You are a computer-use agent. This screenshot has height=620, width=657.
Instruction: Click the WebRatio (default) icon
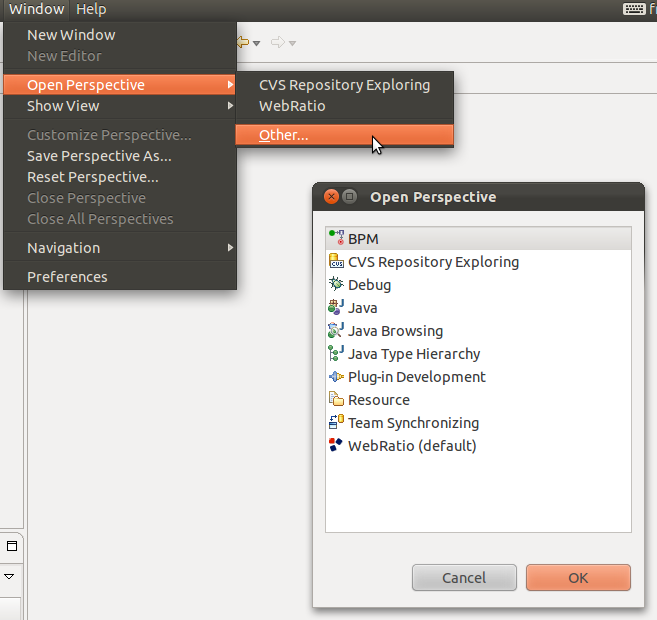click(x=336, y=444)
